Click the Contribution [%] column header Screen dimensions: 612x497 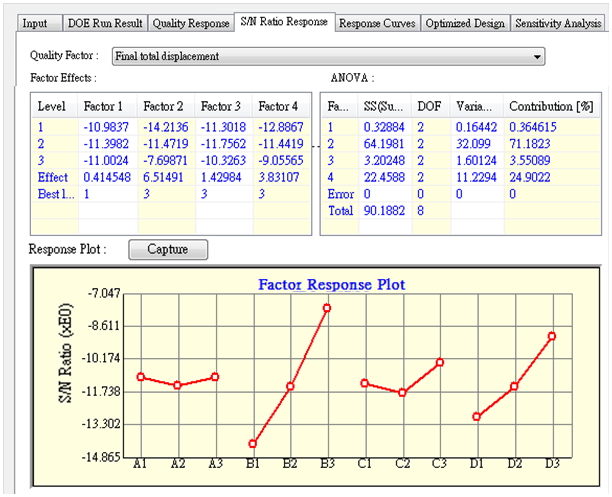[x=551, y=106]
